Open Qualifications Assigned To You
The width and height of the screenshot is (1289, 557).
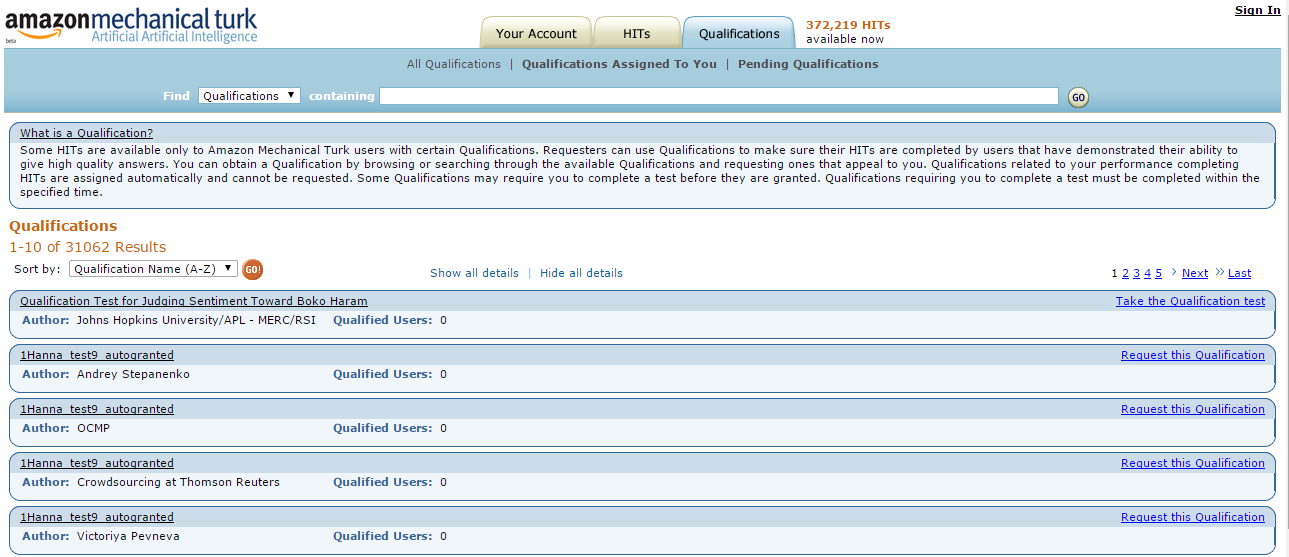tap(619, 64)
